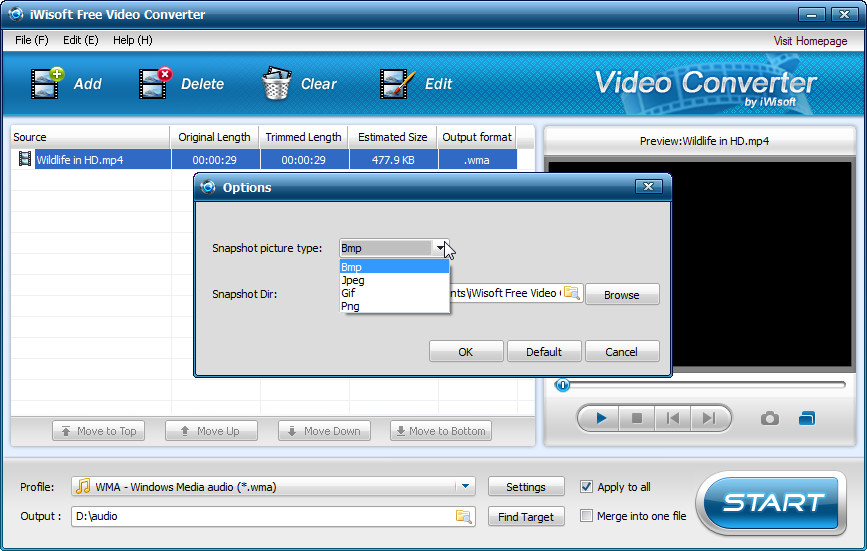The height and width of the screenshot is (551, 867).
Task: Click the Output format column header
Action: [477, 137]
